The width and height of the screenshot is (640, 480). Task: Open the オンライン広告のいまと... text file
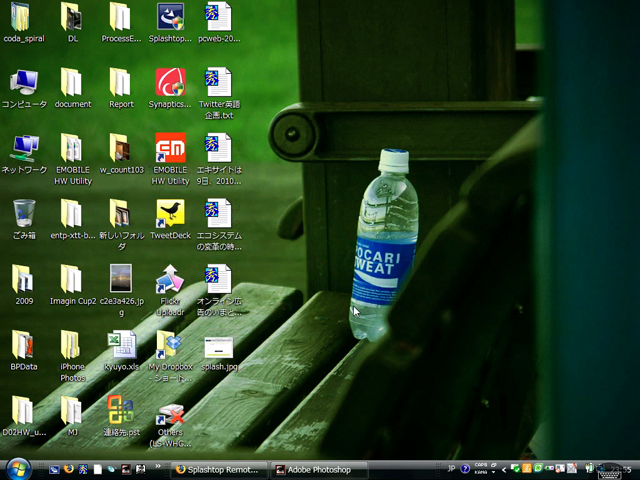pos(218,279)
